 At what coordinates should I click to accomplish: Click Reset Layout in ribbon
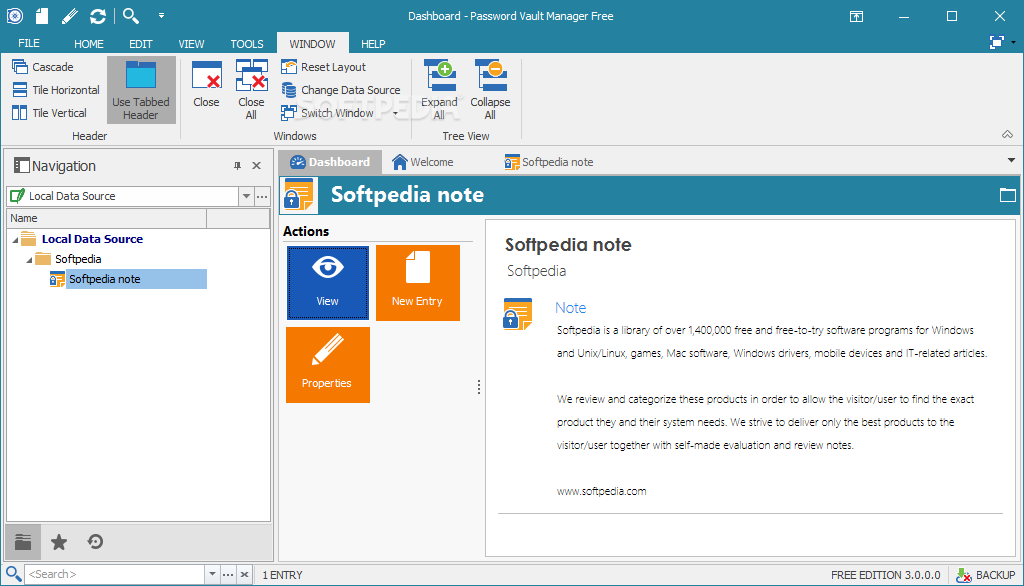click(x=323, y=67)
